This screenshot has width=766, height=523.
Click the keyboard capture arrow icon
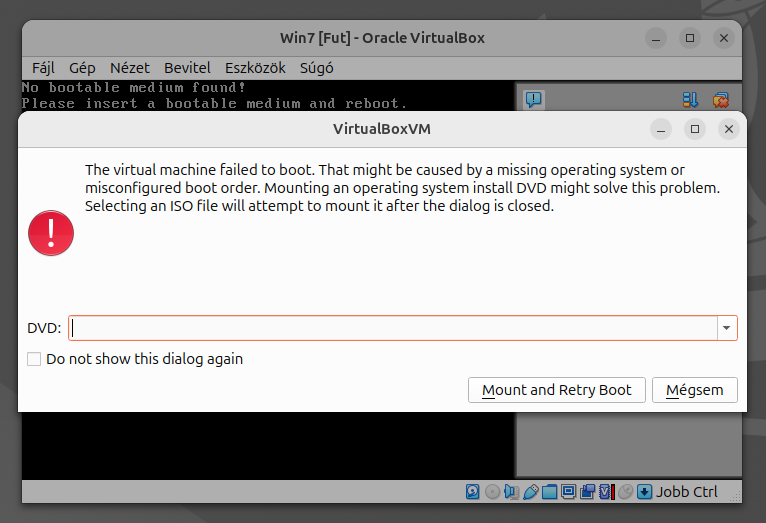[645, 492]
